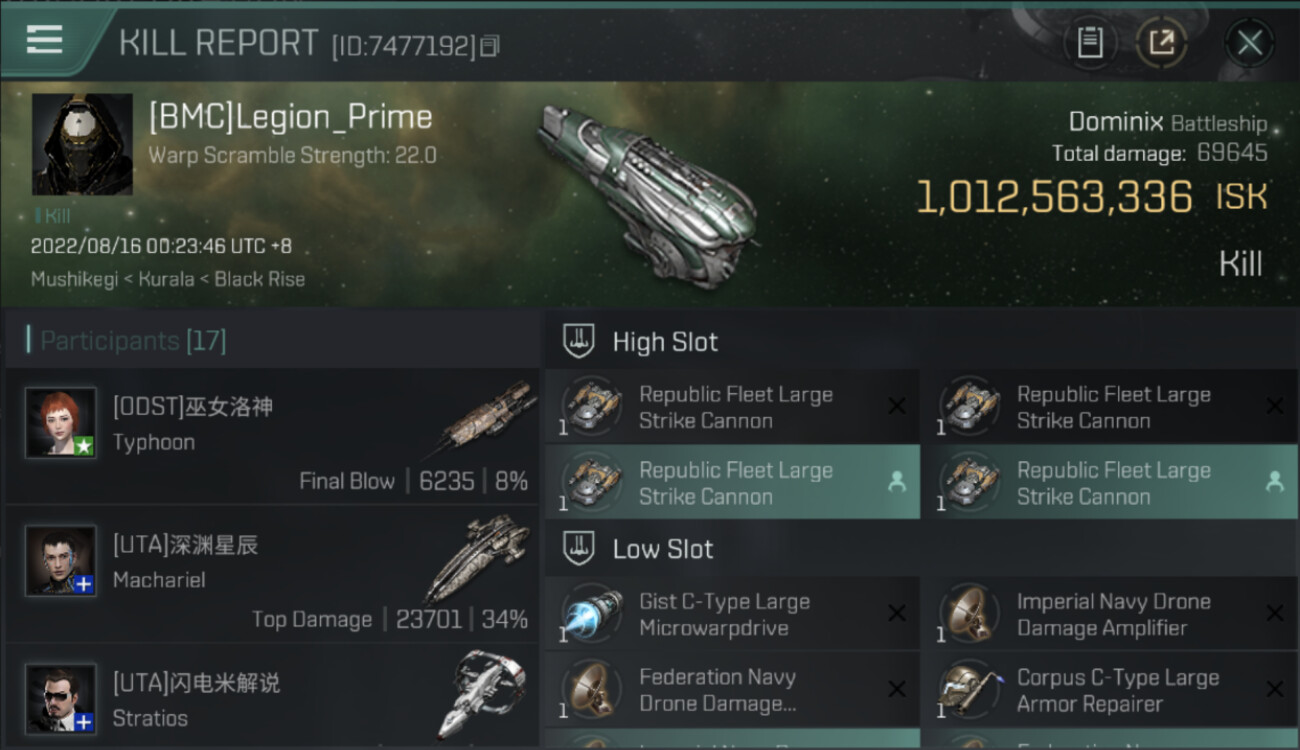This screenshot has height=750, width=1300.
Task: Click the gold share export icon
Action: (x=1161, y=43)
